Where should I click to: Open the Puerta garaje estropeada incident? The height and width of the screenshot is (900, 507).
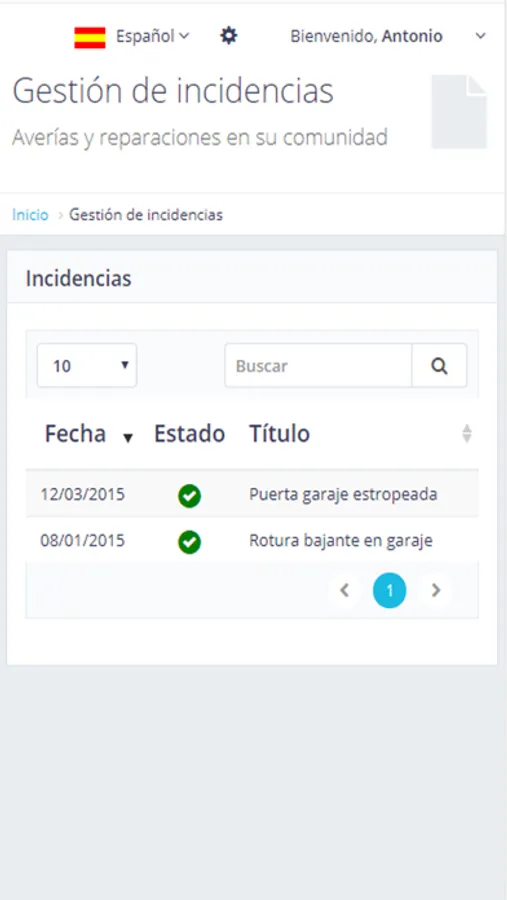click(343, 494)
